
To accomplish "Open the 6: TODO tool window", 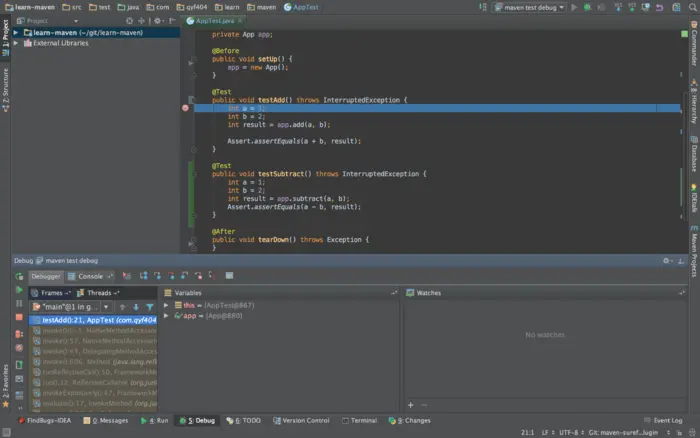I will pos(243,421).
